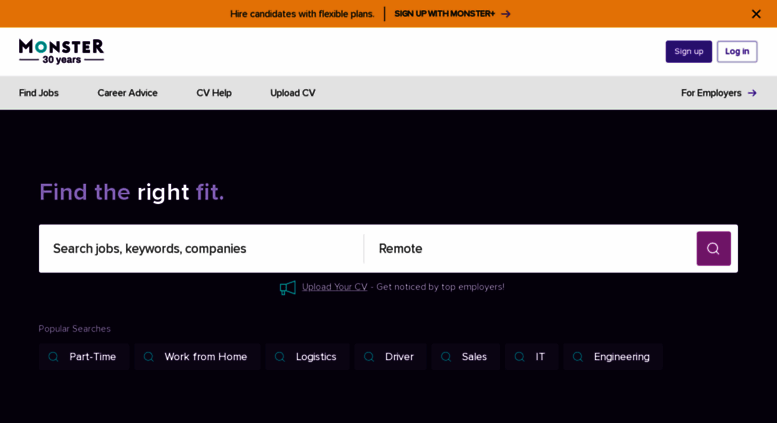Click the Sign Up With Monster+ link
This screenshot has width=777, height=423.
[444, 14]
